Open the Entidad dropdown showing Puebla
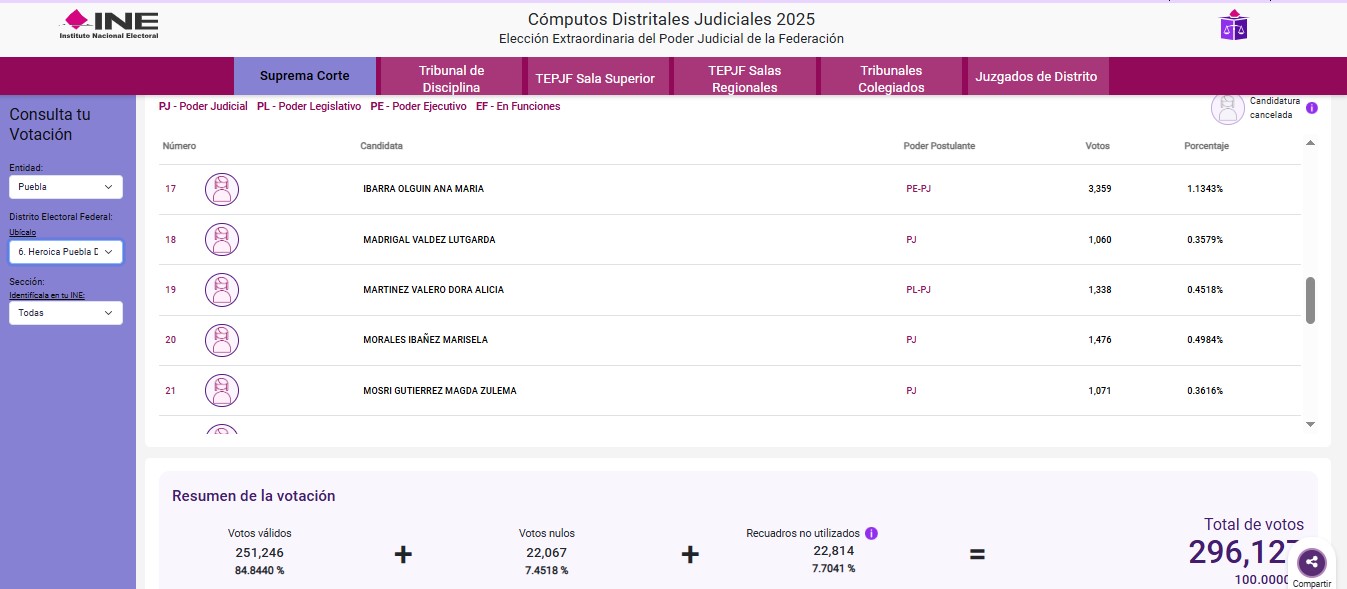 (66, 187)
